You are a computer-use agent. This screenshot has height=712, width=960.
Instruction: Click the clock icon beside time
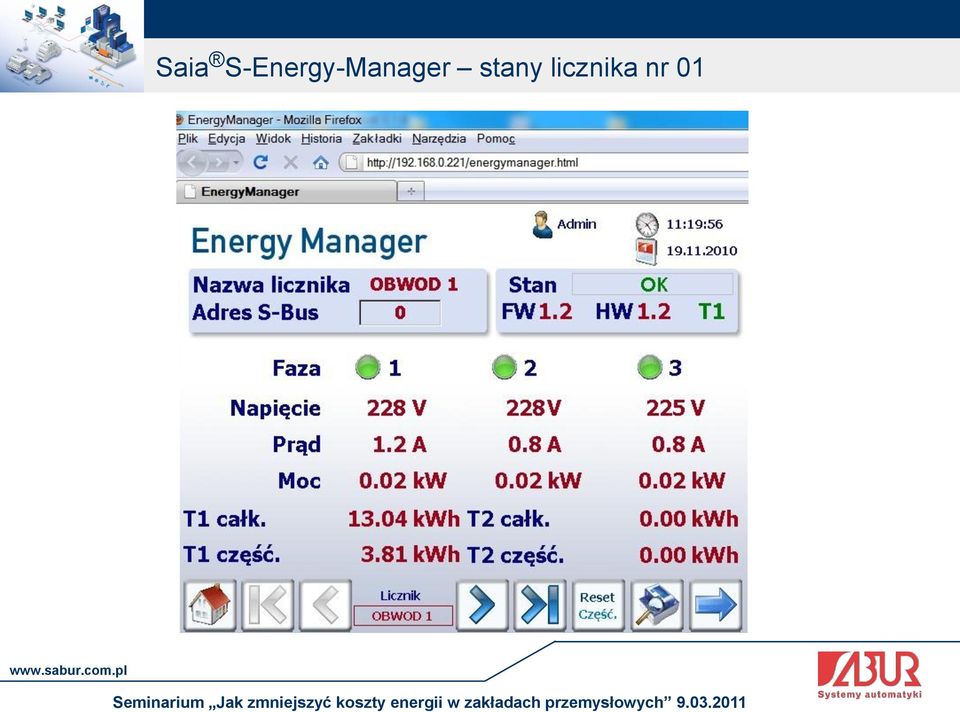point(647,224)
